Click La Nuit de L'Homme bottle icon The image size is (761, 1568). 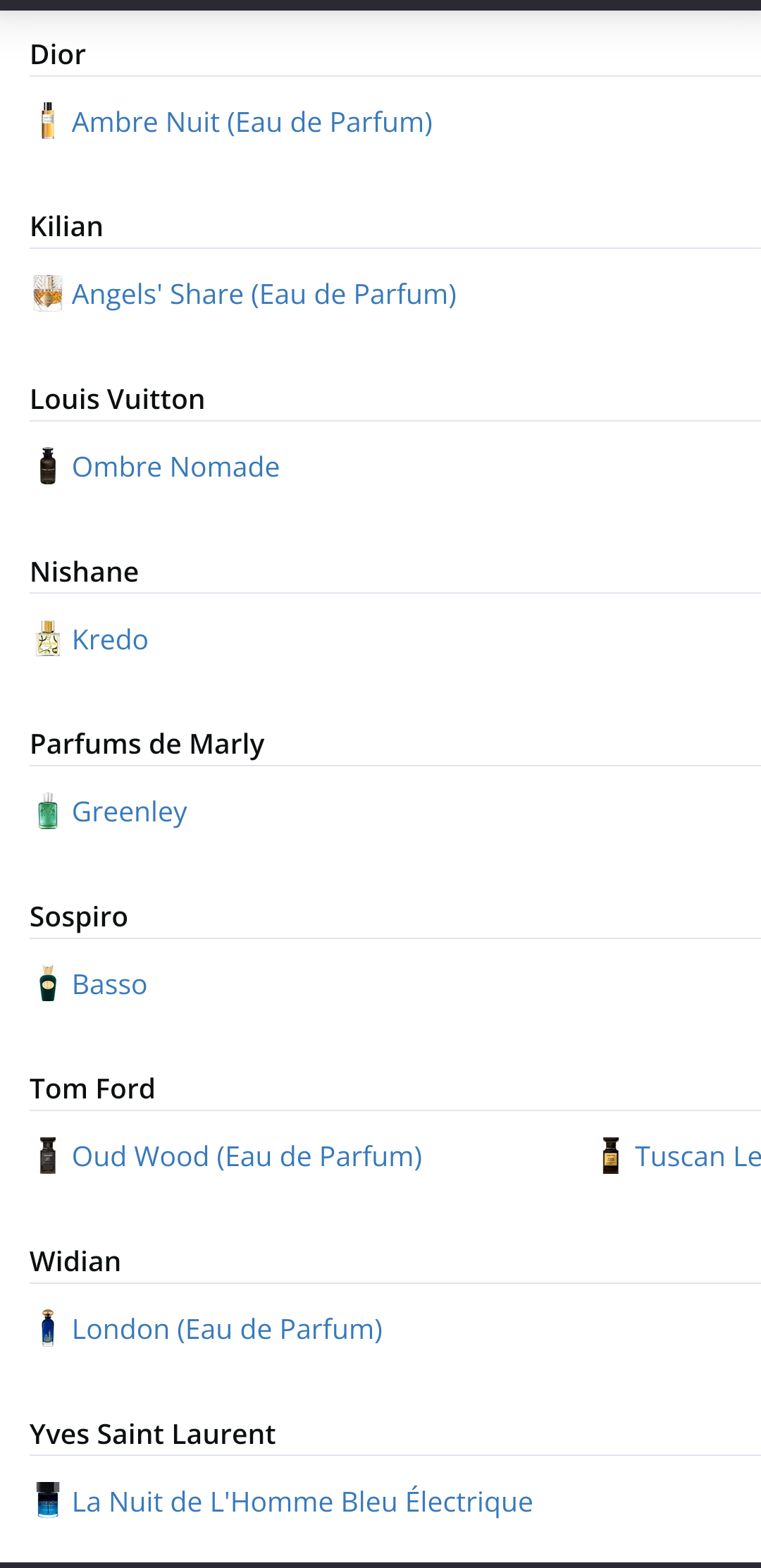48,1500
